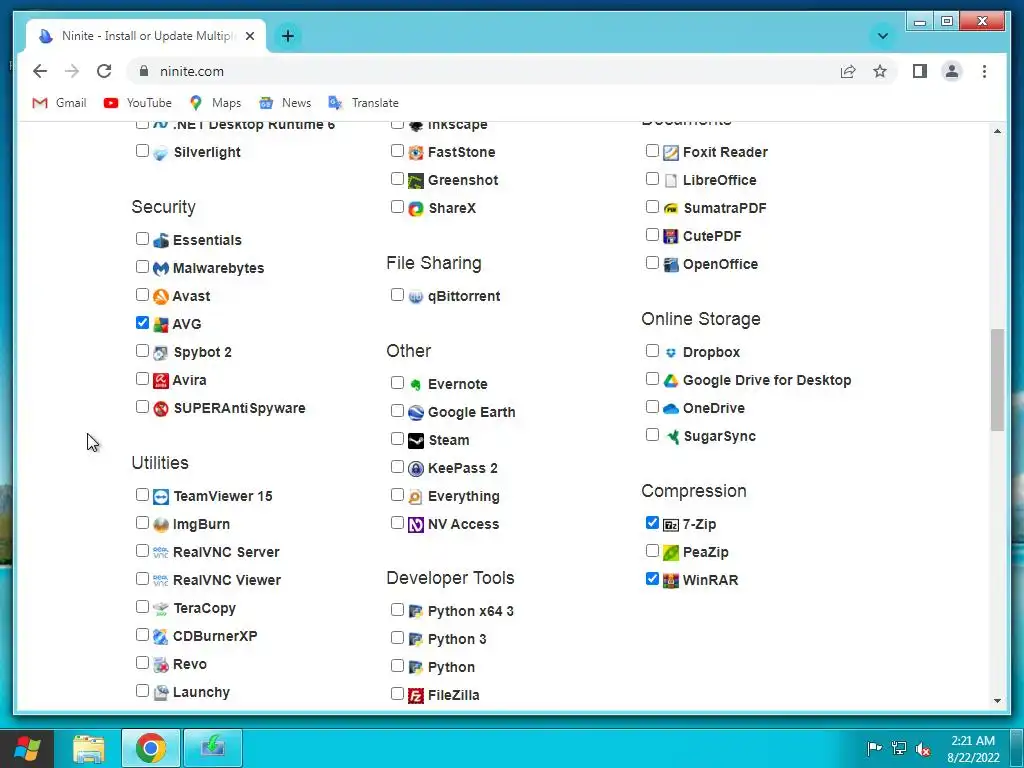The height and width of the screenshot is (768, 1024).
Task: Check the Dropbox checkbox
Action: [652, 351]
